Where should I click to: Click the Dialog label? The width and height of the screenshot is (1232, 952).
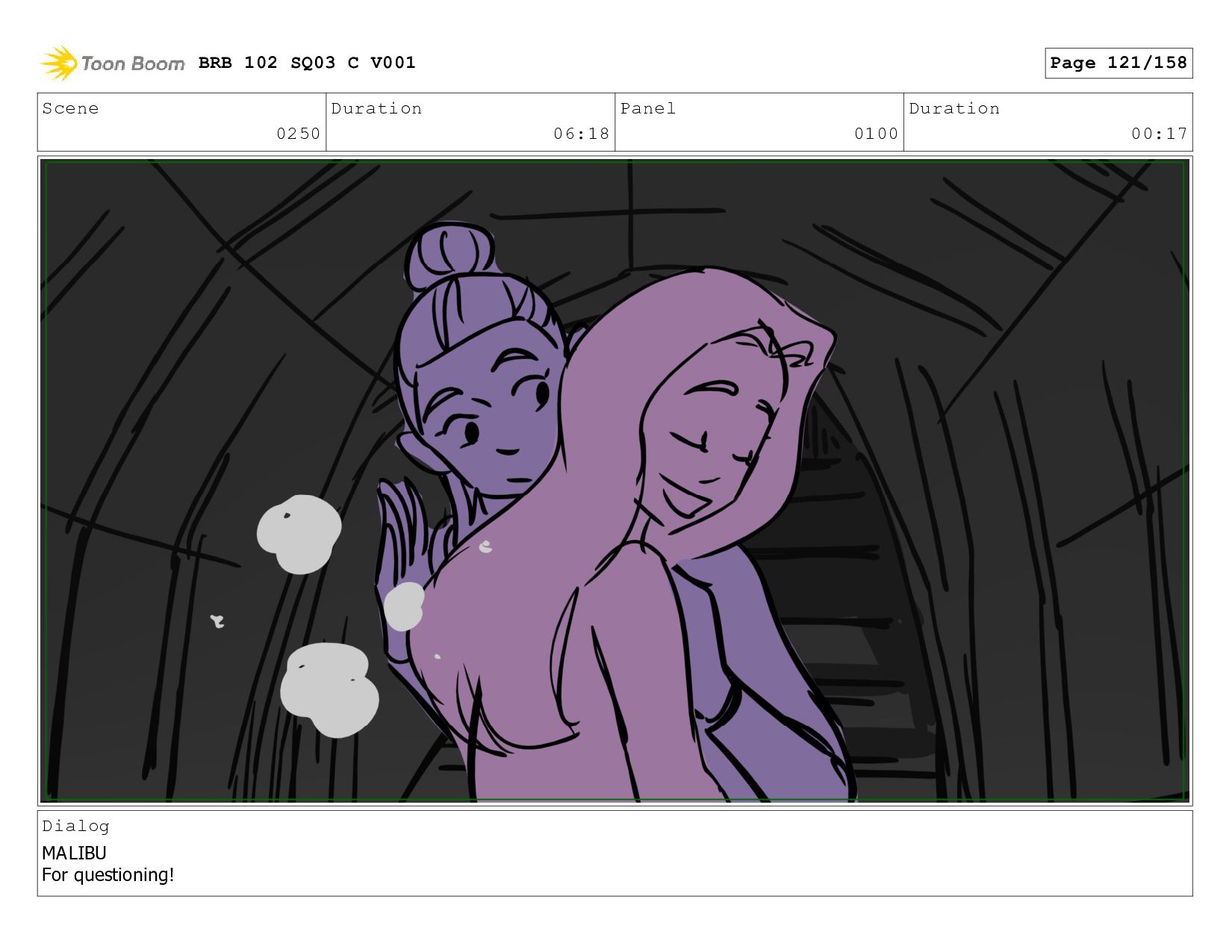coord(75,826)
